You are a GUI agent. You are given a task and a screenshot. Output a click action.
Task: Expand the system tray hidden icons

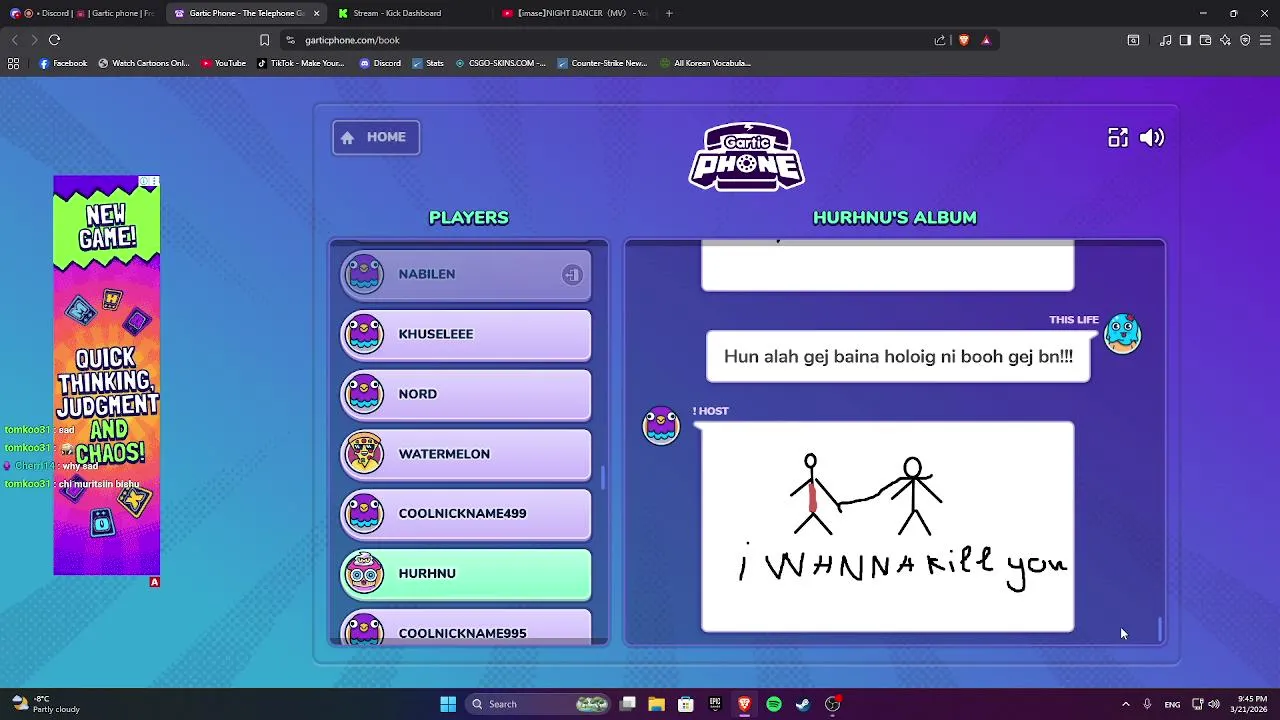pyautogui.click(x=1125, y=704)
